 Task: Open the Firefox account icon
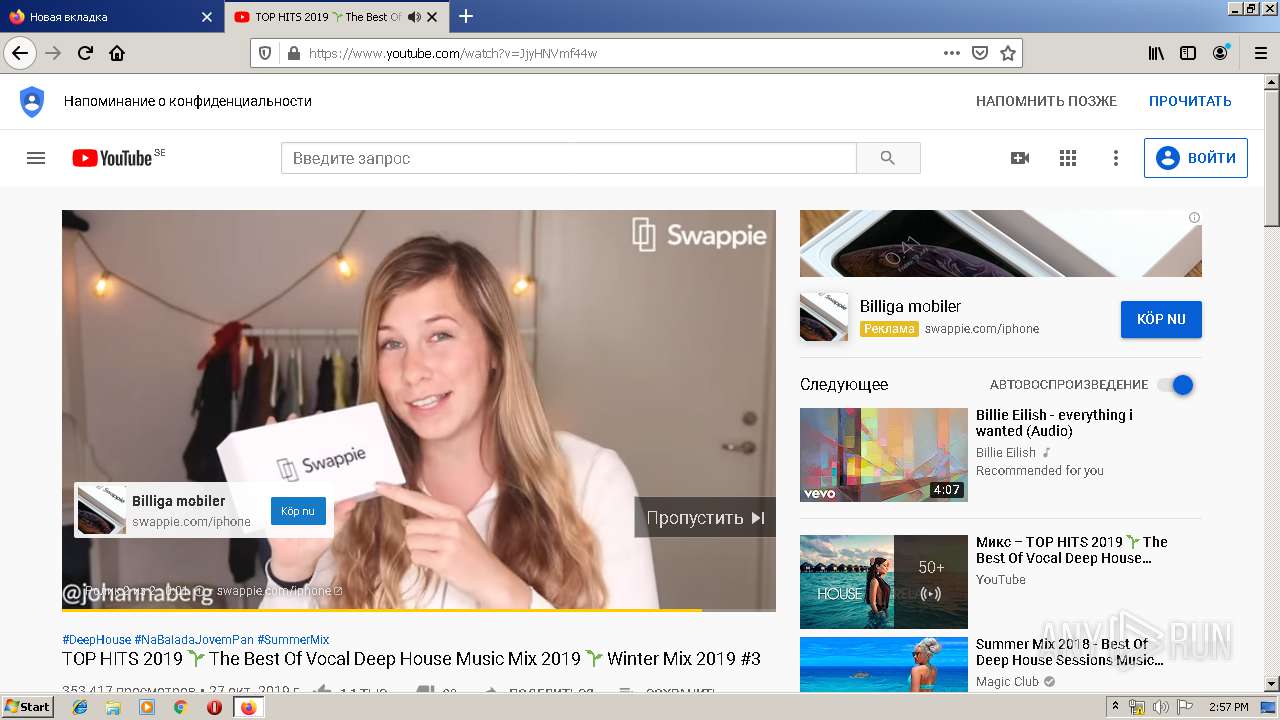(1220, 53)
